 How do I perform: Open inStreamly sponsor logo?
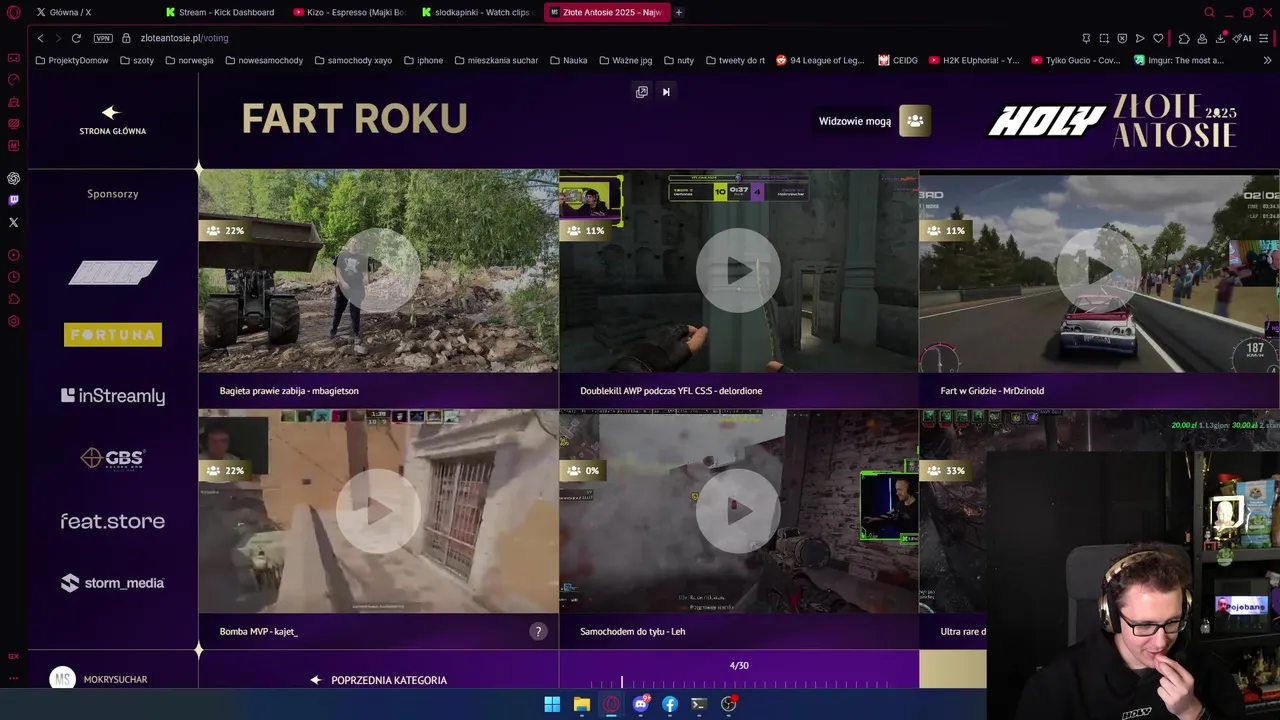(113, 396)
